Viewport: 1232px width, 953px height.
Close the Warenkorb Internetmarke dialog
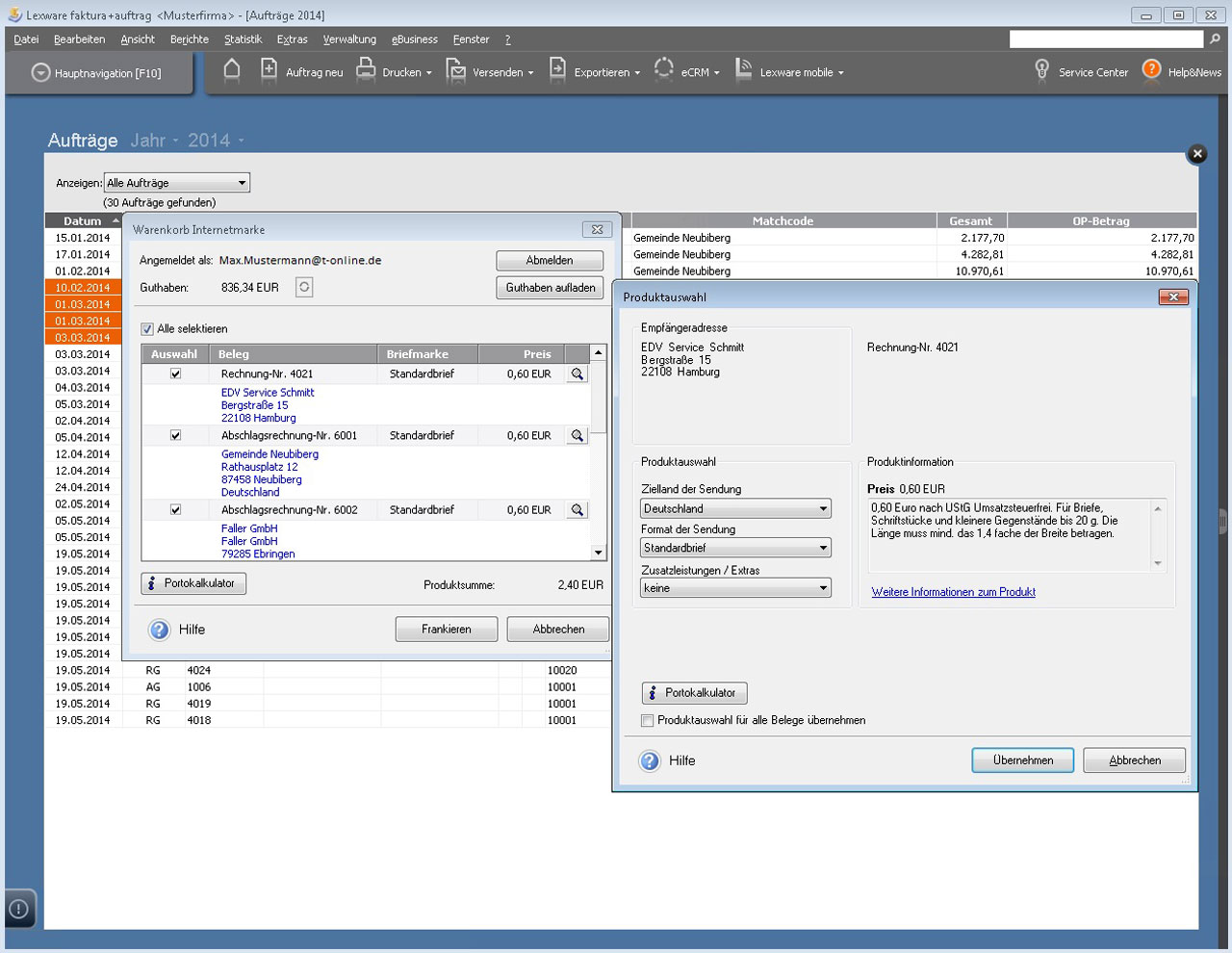tap(597, 229)
